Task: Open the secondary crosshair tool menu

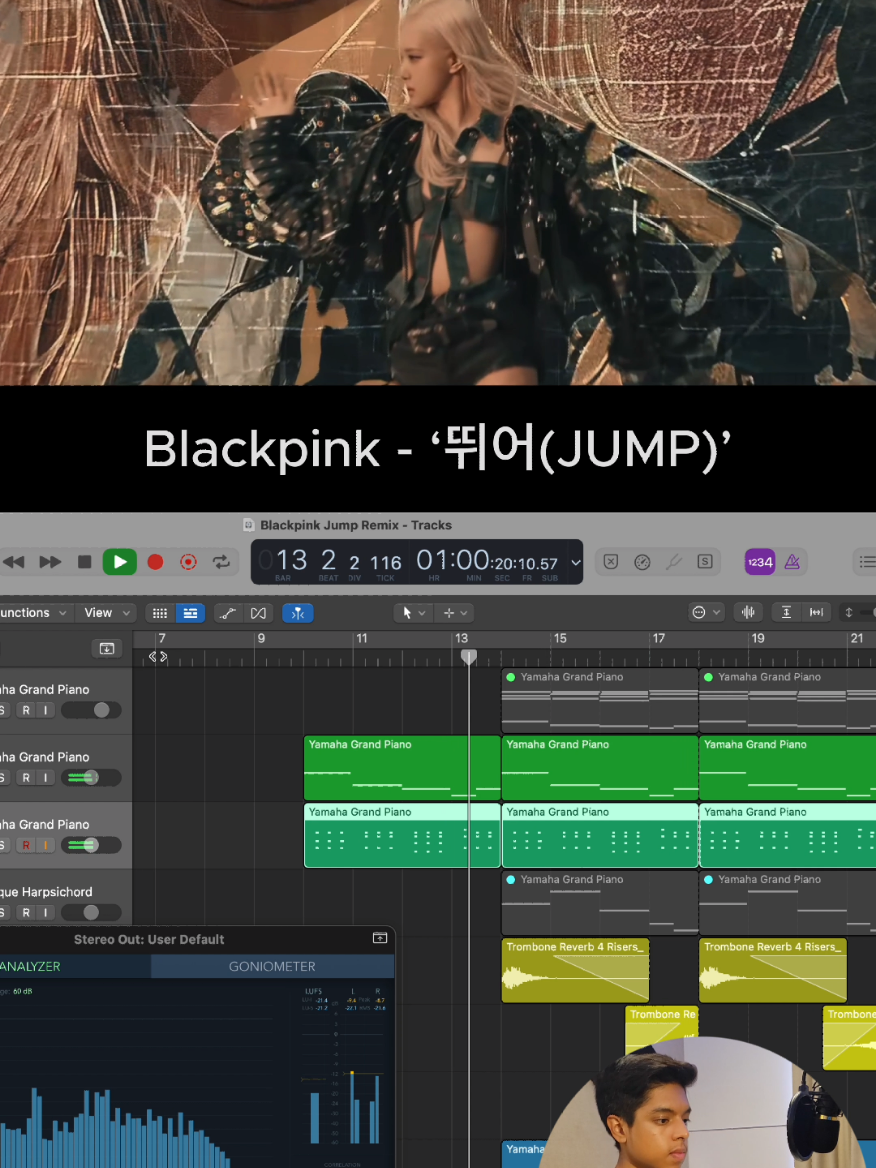Action: 454,613
